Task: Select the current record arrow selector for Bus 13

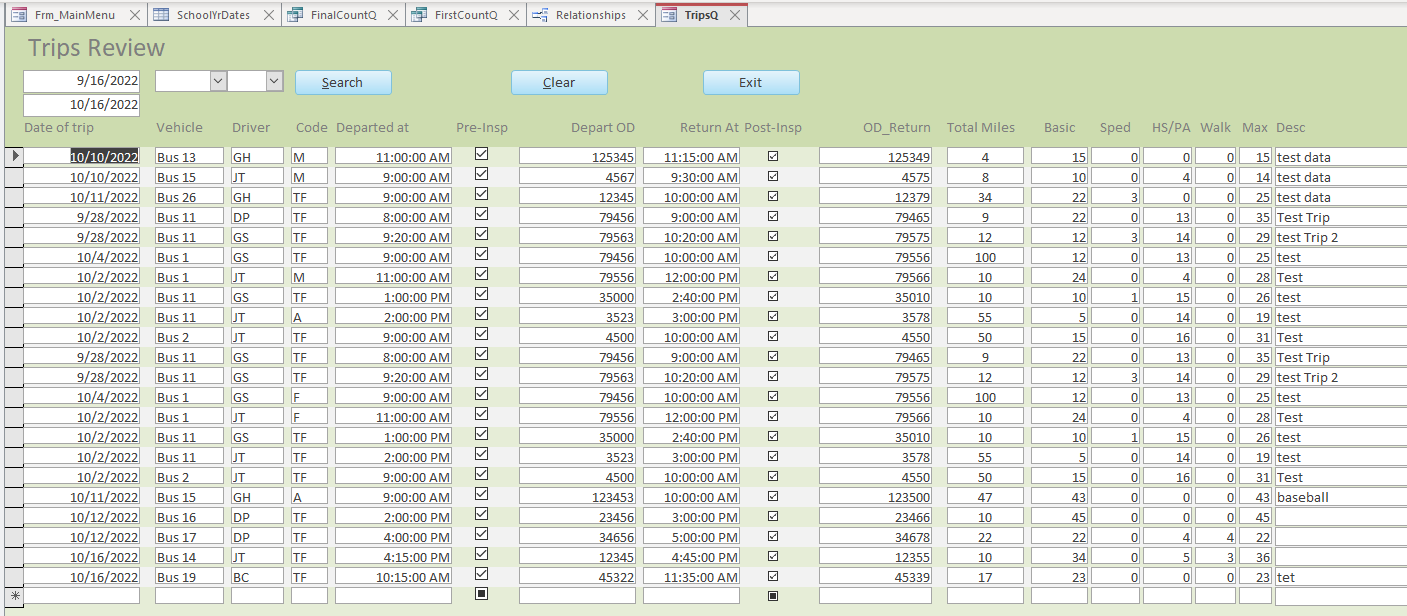Action: pyautogui.click(x=13, y=156)
